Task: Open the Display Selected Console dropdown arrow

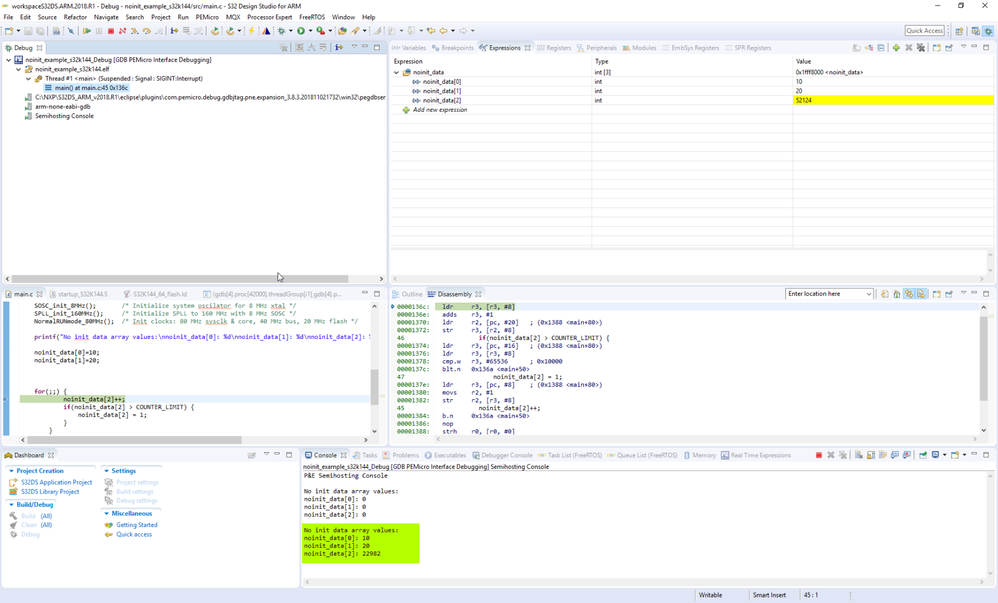Action: (945, 455)
